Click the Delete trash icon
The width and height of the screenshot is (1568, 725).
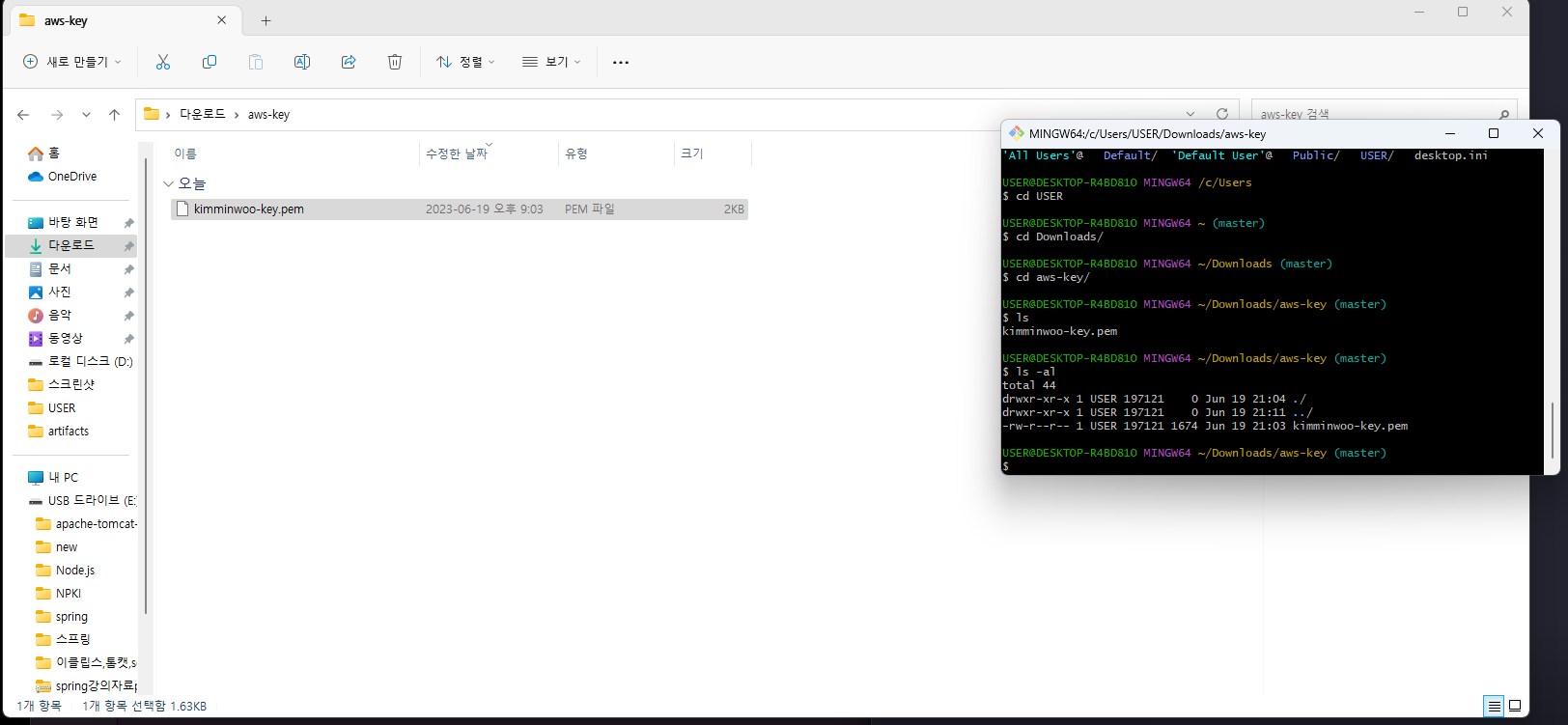tap(395, 62)
